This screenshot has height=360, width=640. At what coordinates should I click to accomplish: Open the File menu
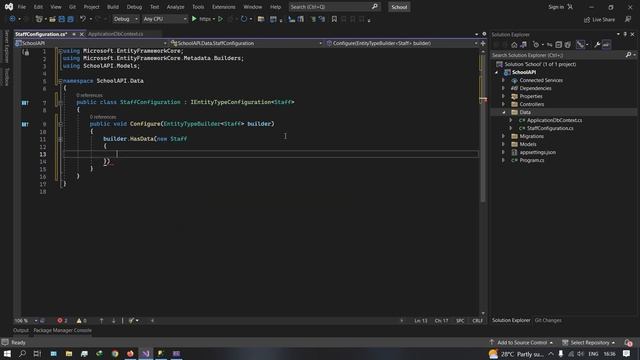pos(22,7)
